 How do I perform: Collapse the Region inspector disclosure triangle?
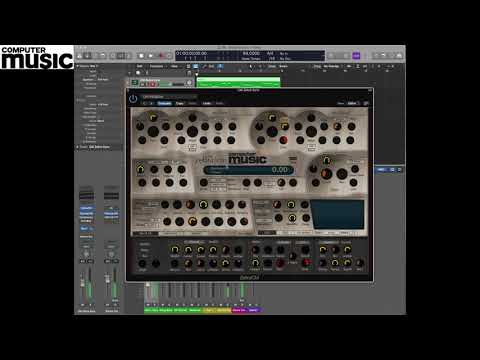coord(78,66)
